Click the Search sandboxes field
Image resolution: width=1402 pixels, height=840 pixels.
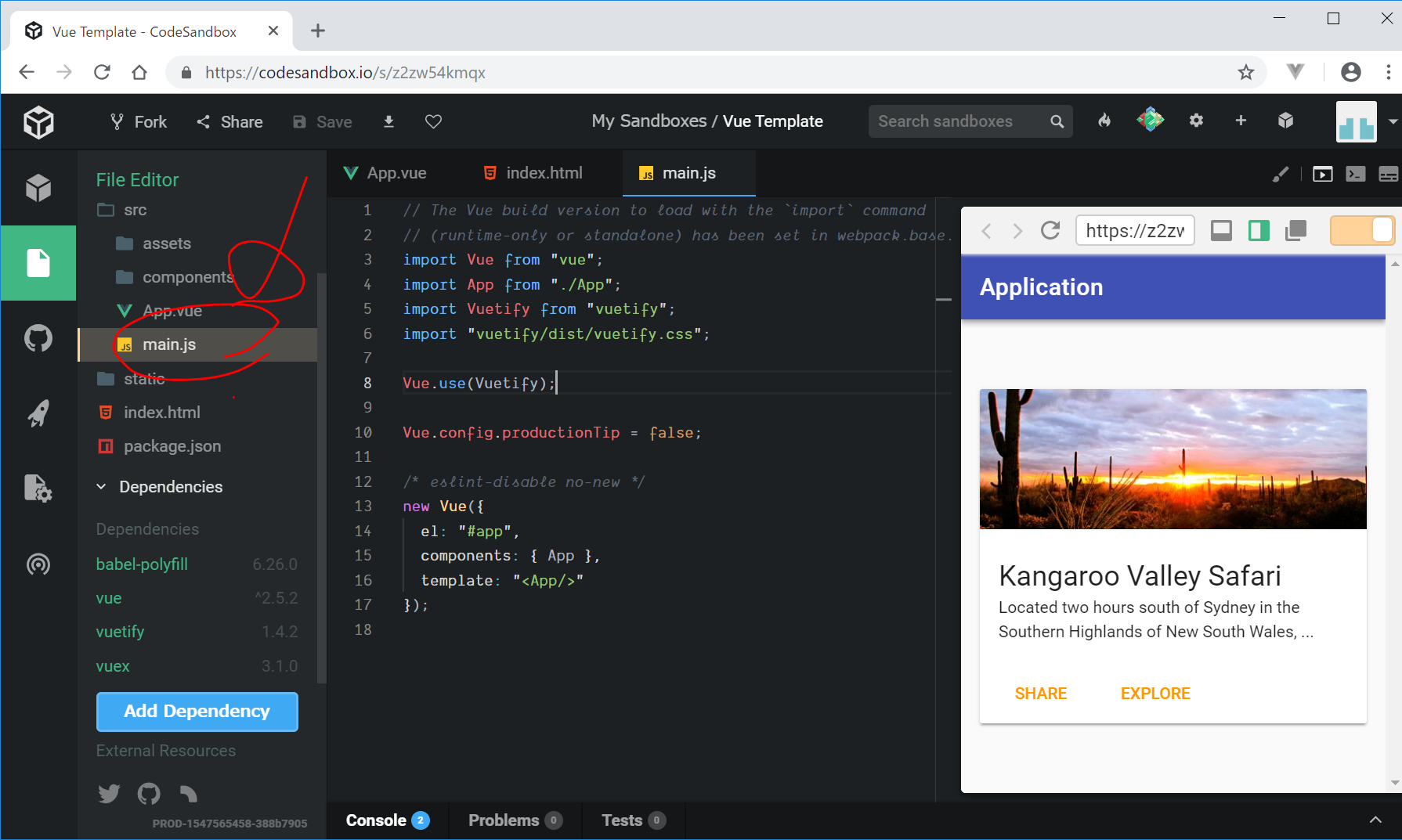click(959, 121)
